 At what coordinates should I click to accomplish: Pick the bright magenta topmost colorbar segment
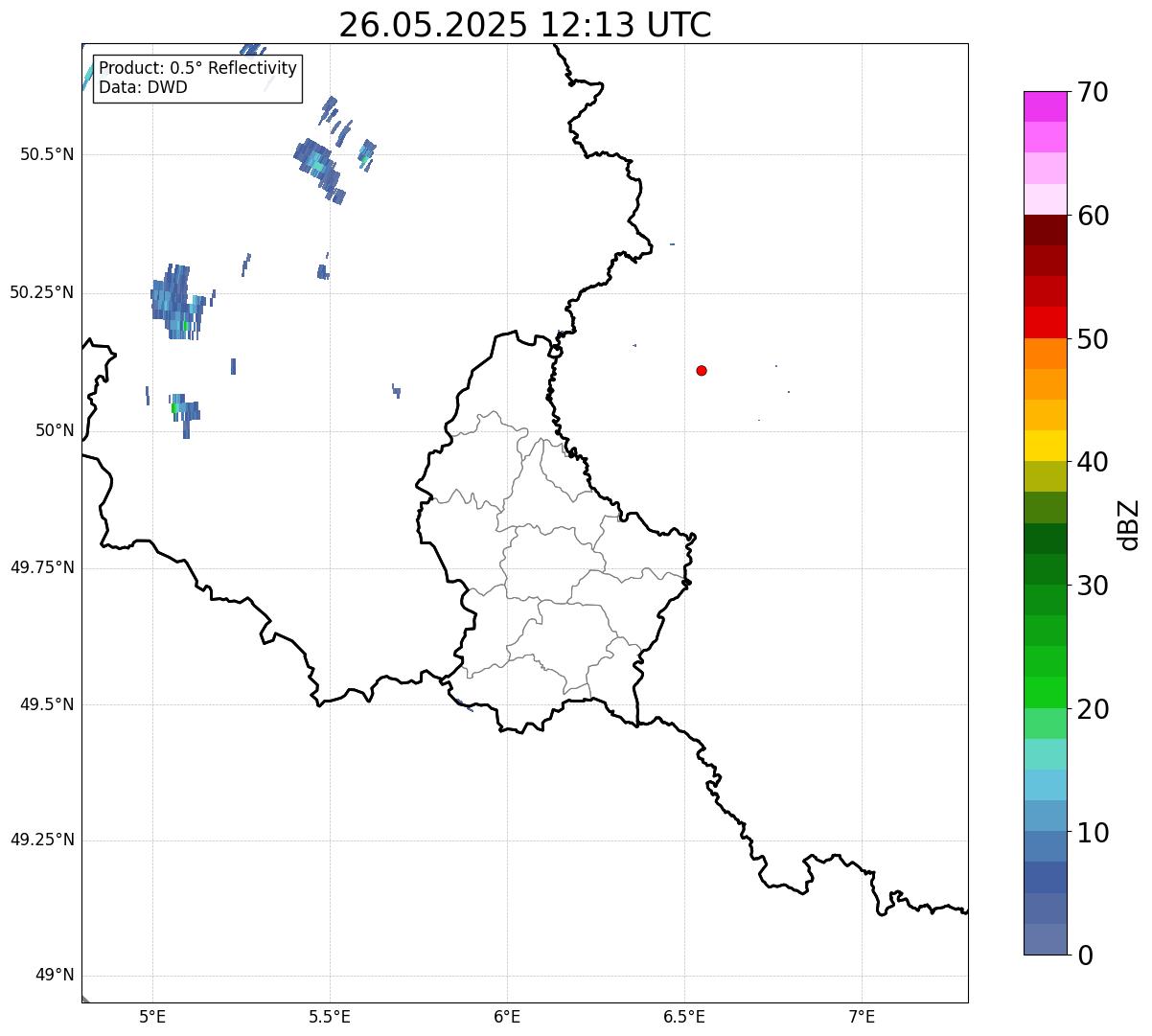(1045, 106)
